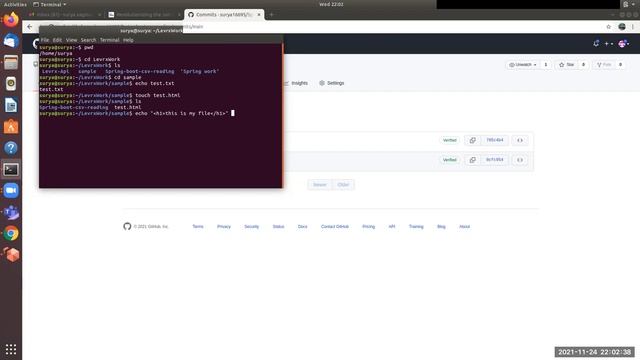Open GitHub notifications bell

[596, 43]
